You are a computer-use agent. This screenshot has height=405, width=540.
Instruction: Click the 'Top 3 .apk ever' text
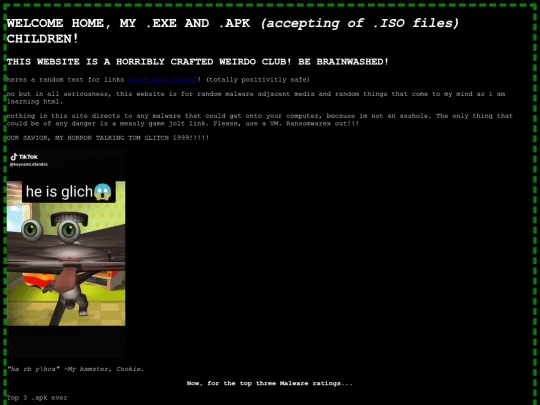[37, 398]
